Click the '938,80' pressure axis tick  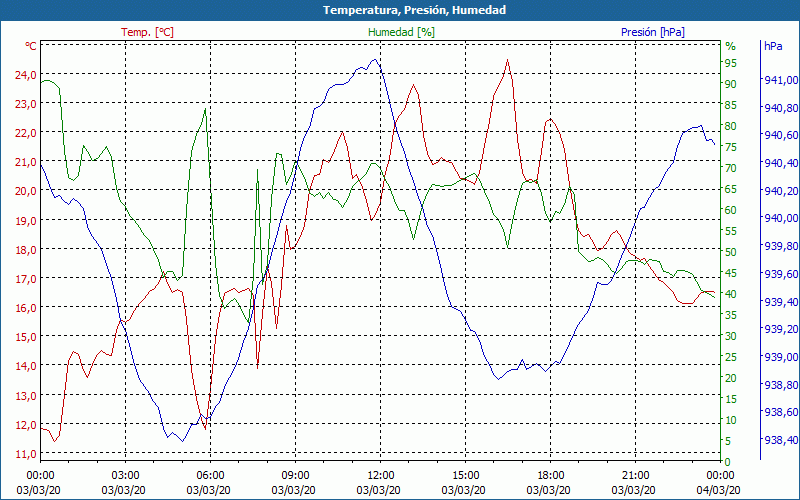[x=781, y=385]
